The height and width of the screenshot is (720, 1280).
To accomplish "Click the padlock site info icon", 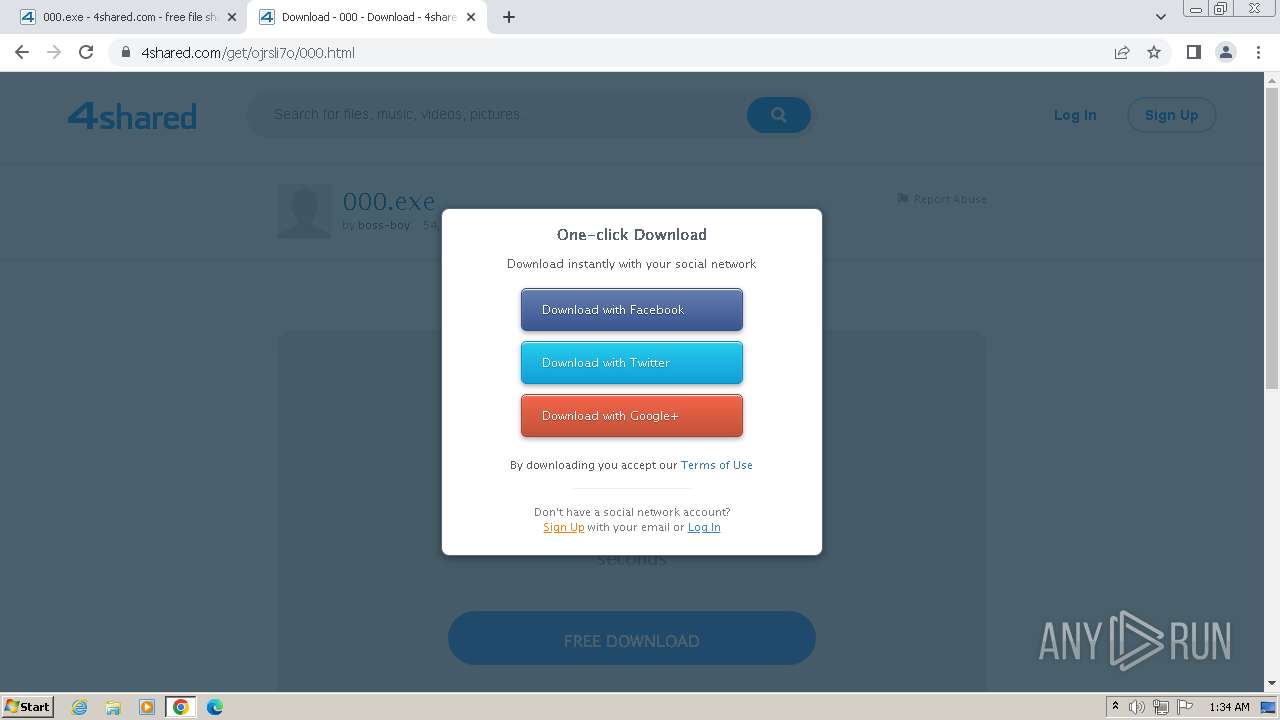I will click(x=126, y=53).
